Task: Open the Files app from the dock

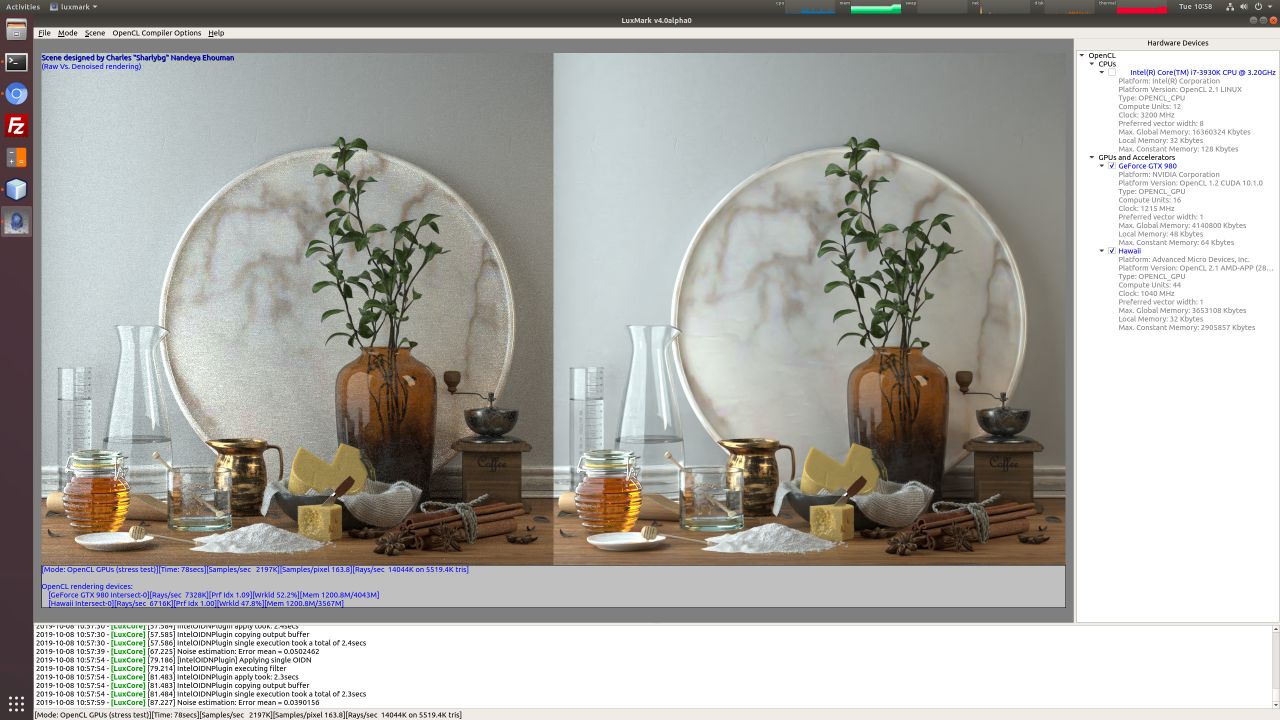Action: [16, 156]
